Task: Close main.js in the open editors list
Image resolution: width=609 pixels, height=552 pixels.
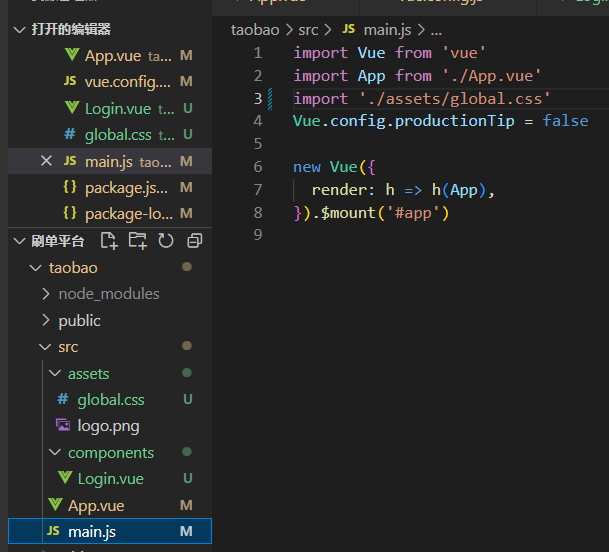Action: [x=46, y=161]
